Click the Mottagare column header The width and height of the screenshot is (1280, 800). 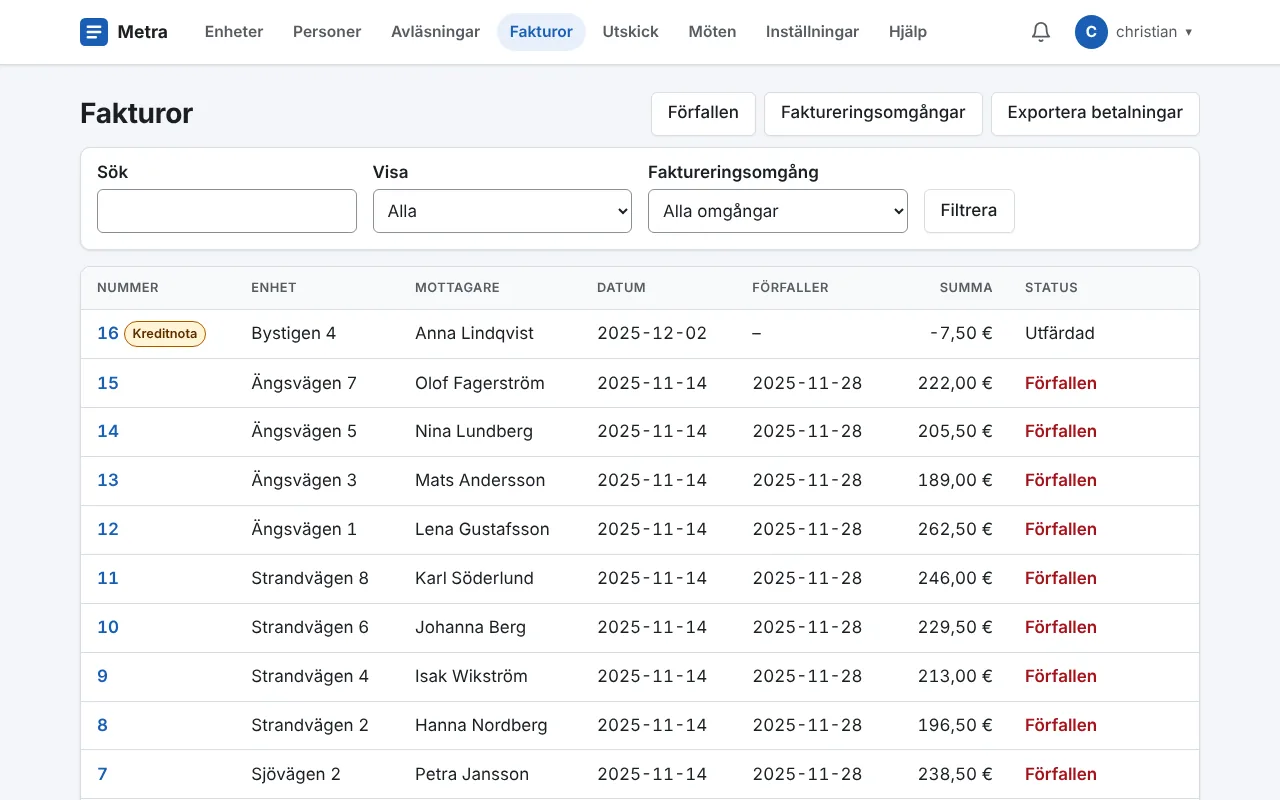click(x=457, y=287)
